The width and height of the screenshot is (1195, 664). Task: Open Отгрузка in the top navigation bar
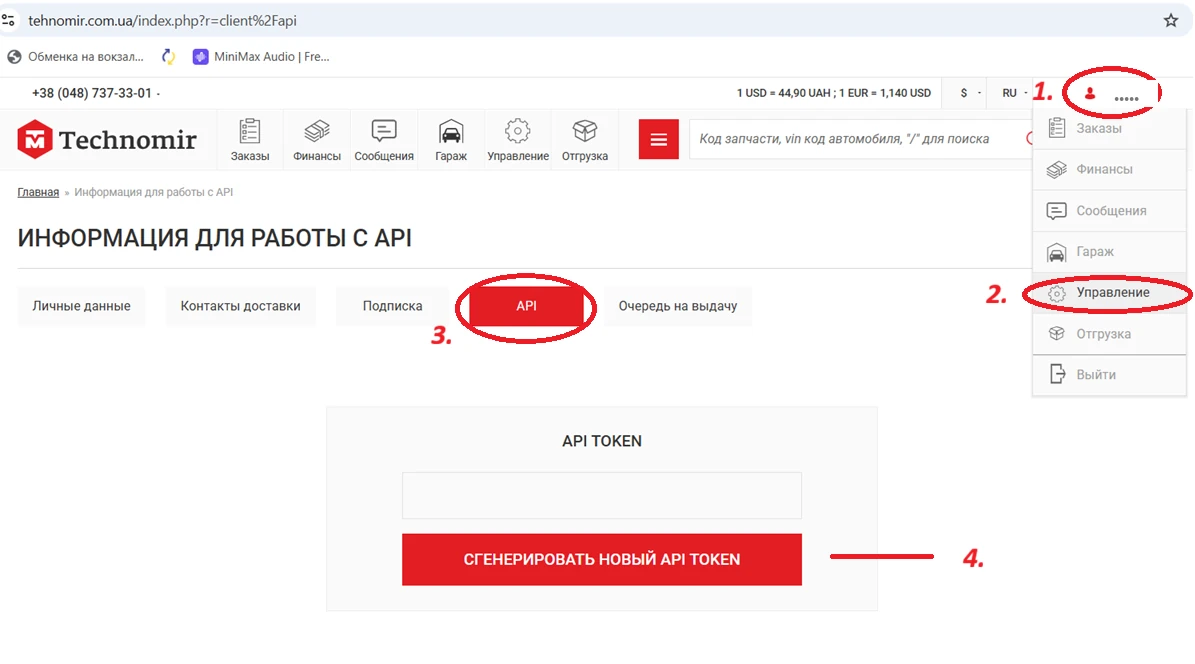[x=585, y=140]
